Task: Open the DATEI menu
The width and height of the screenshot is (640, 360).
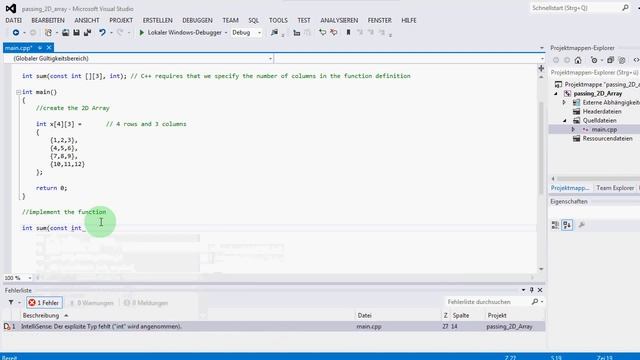Action: pyautogui.click(x=13, y=20)
